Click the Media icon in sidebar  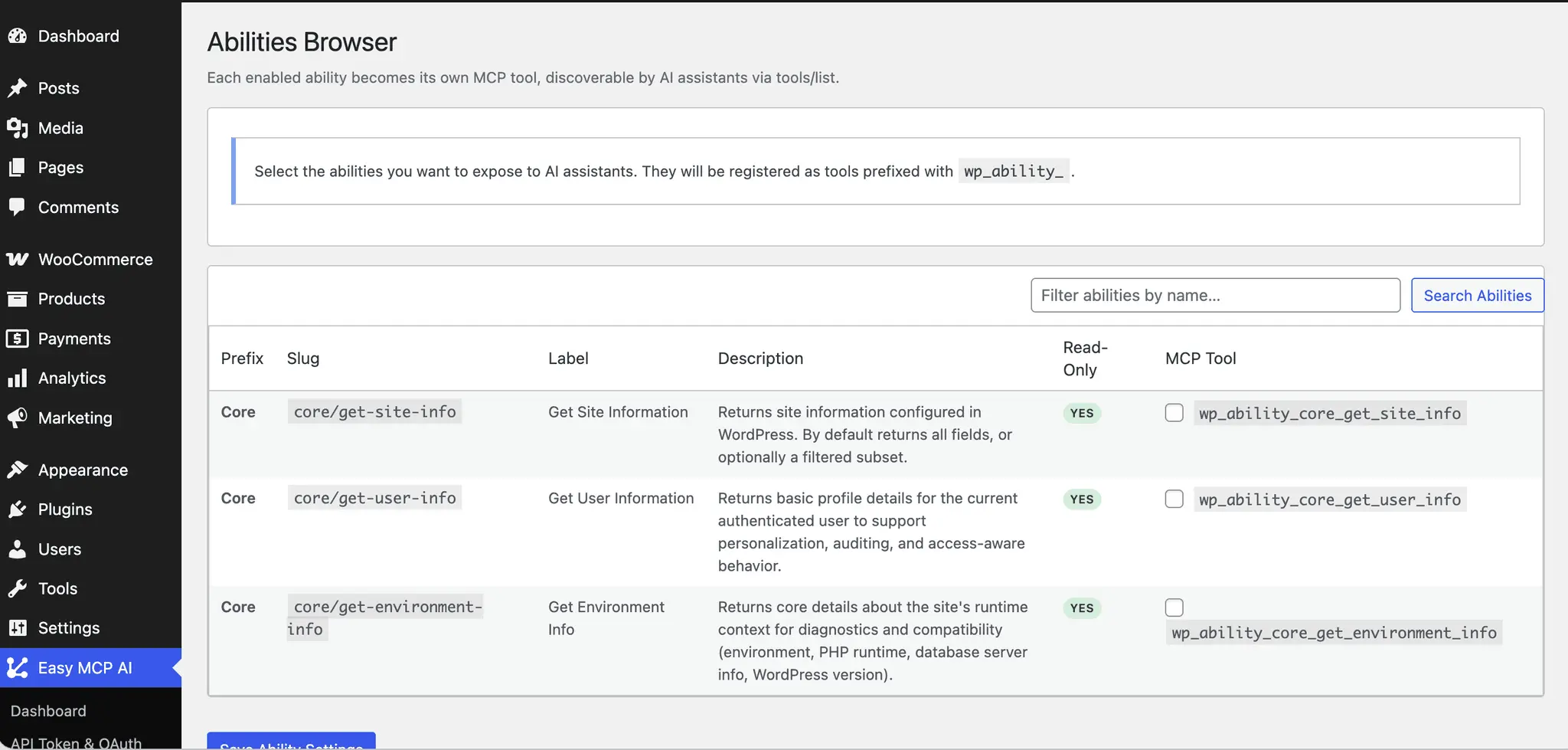point(18,128)
